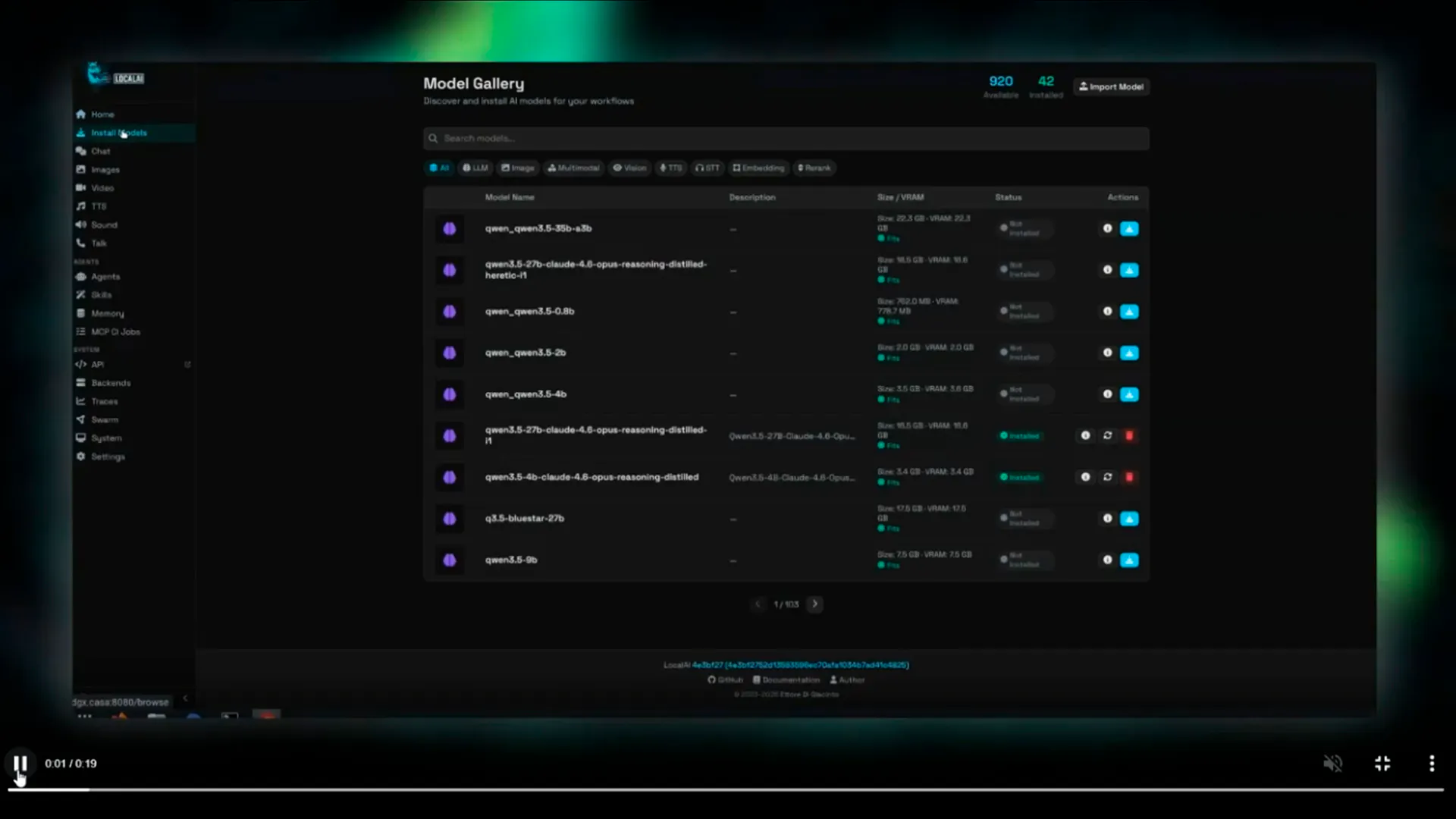The width and height of the screenshot is (1456, 819).
Task: Go to the previous gallery page
Action: coord(758,604)
